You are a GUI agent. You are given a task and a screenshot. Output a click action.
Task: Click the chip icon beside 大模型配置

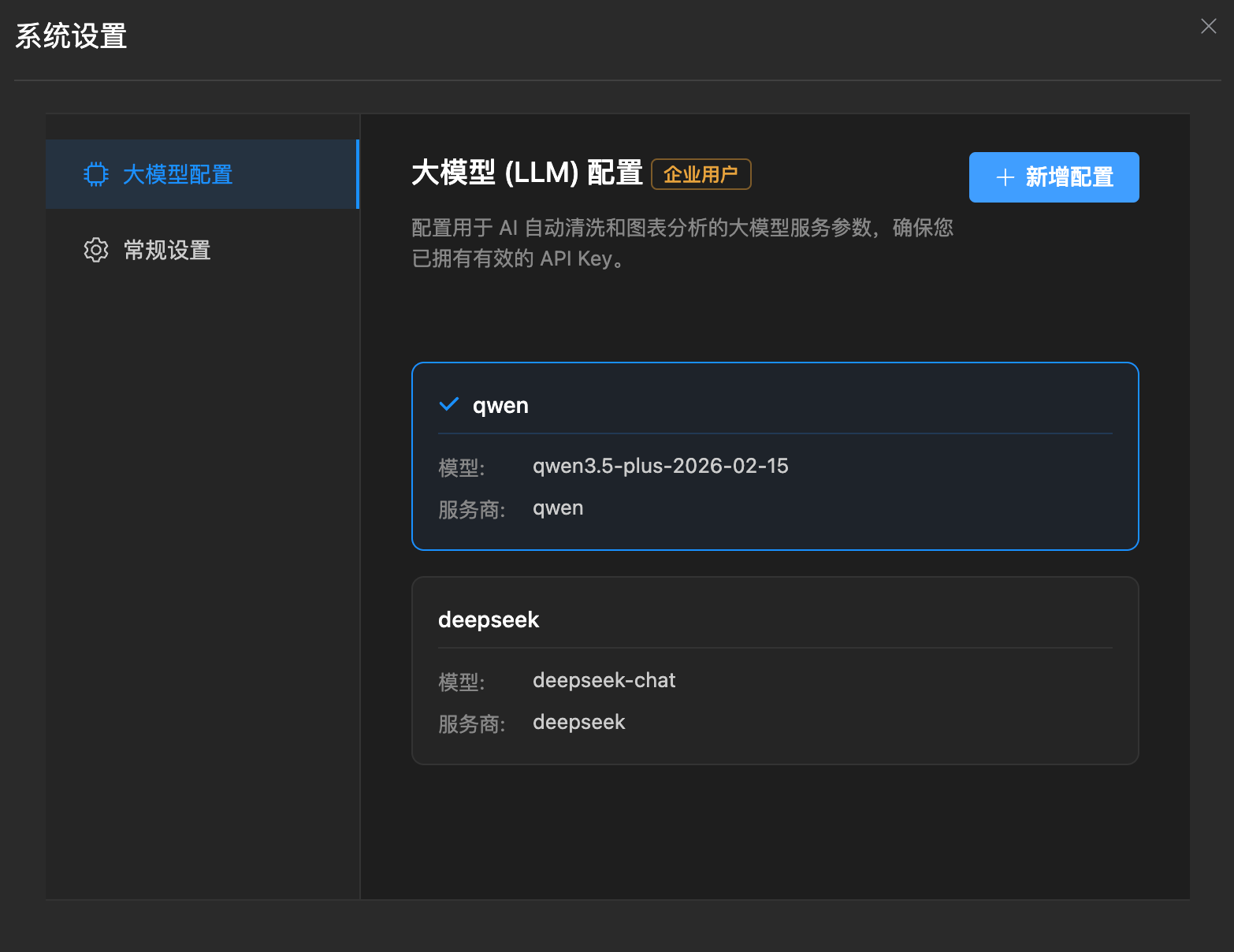point(96,174)
